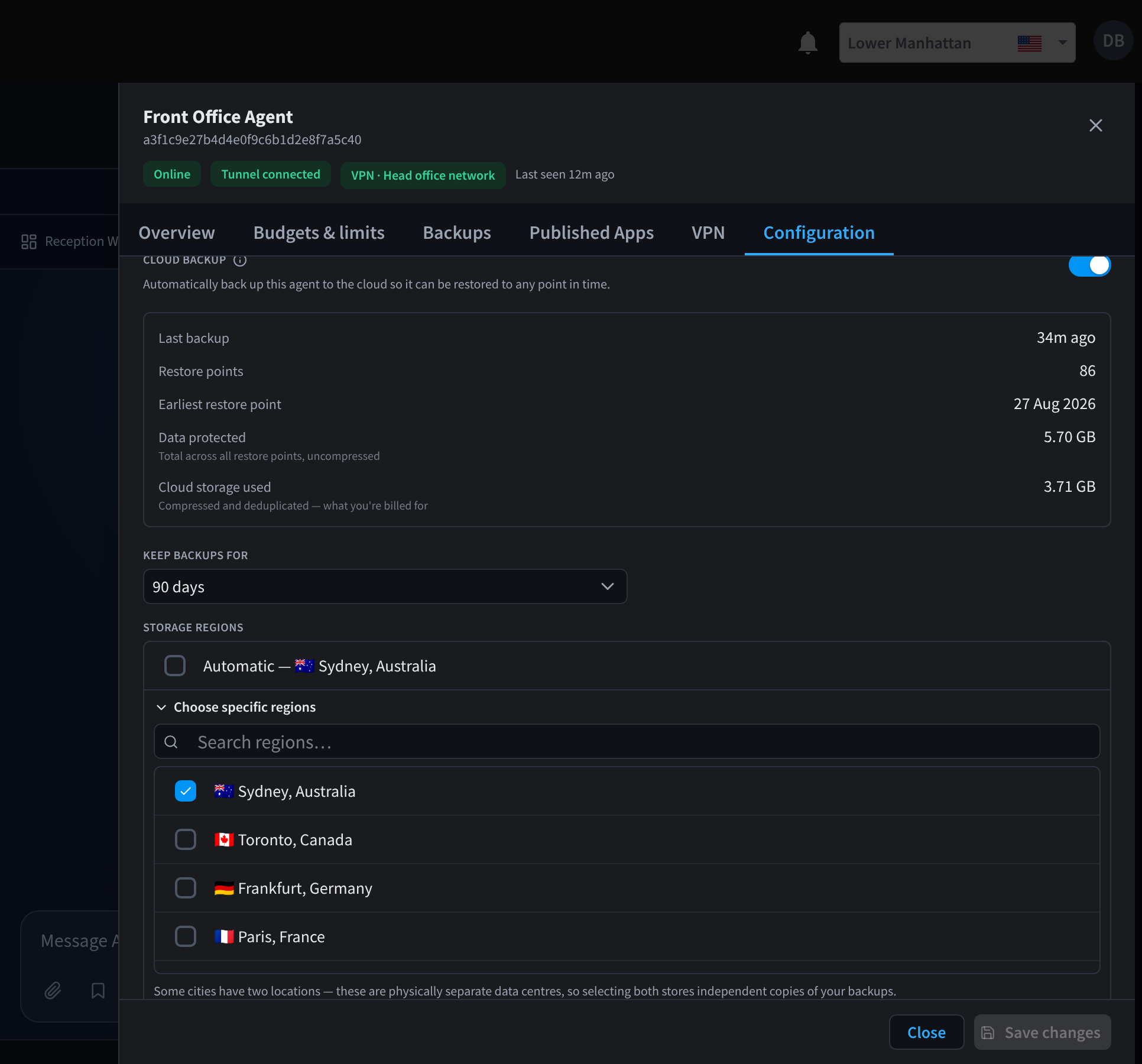Focus the Search regions field
Image resolution: width=1142 pixels, height=1064 pixels.
[627, 742]
